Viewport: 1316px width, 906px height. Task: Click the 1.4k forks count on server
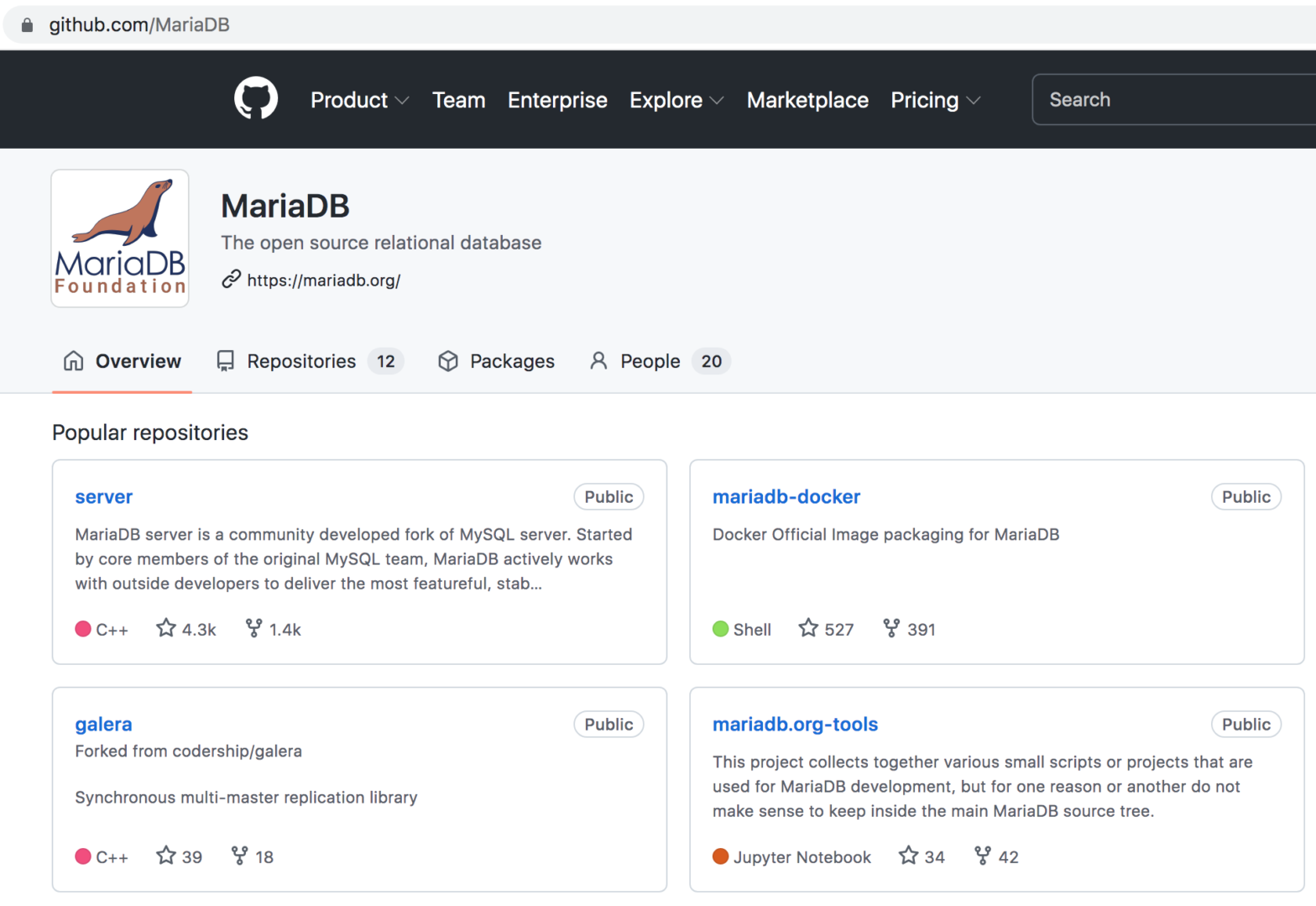point(285,630)
